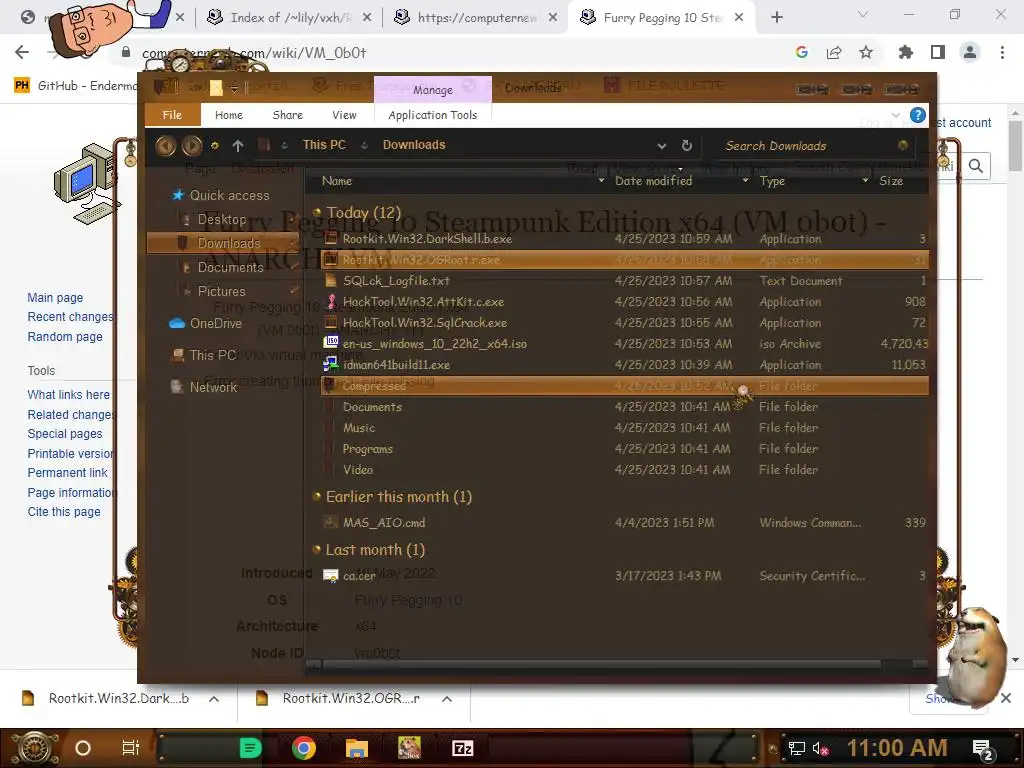The image size is (1024, 768).
Task: Click This PC in the breadcrumb path
Action: 324,145
